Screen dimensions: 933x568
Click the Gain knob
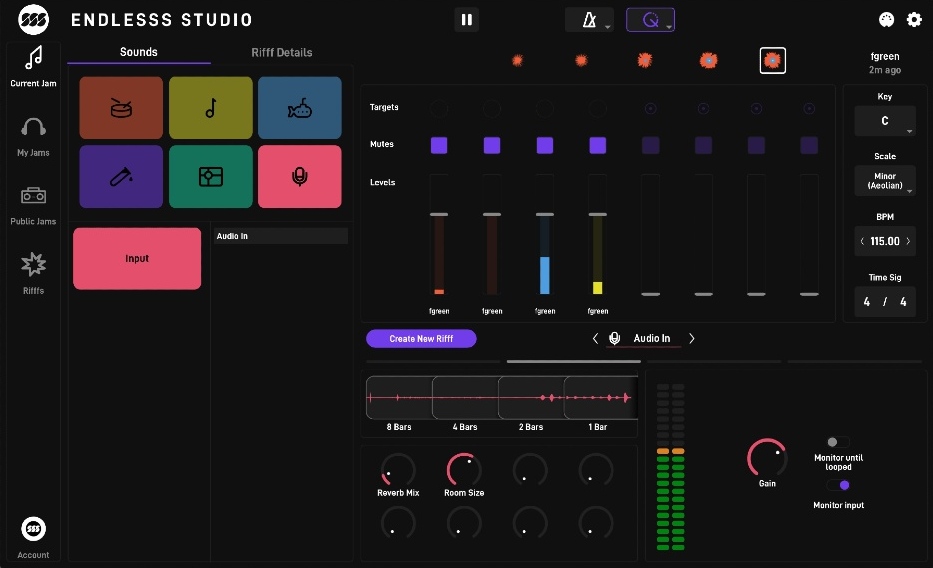click(x=767, y=457)
